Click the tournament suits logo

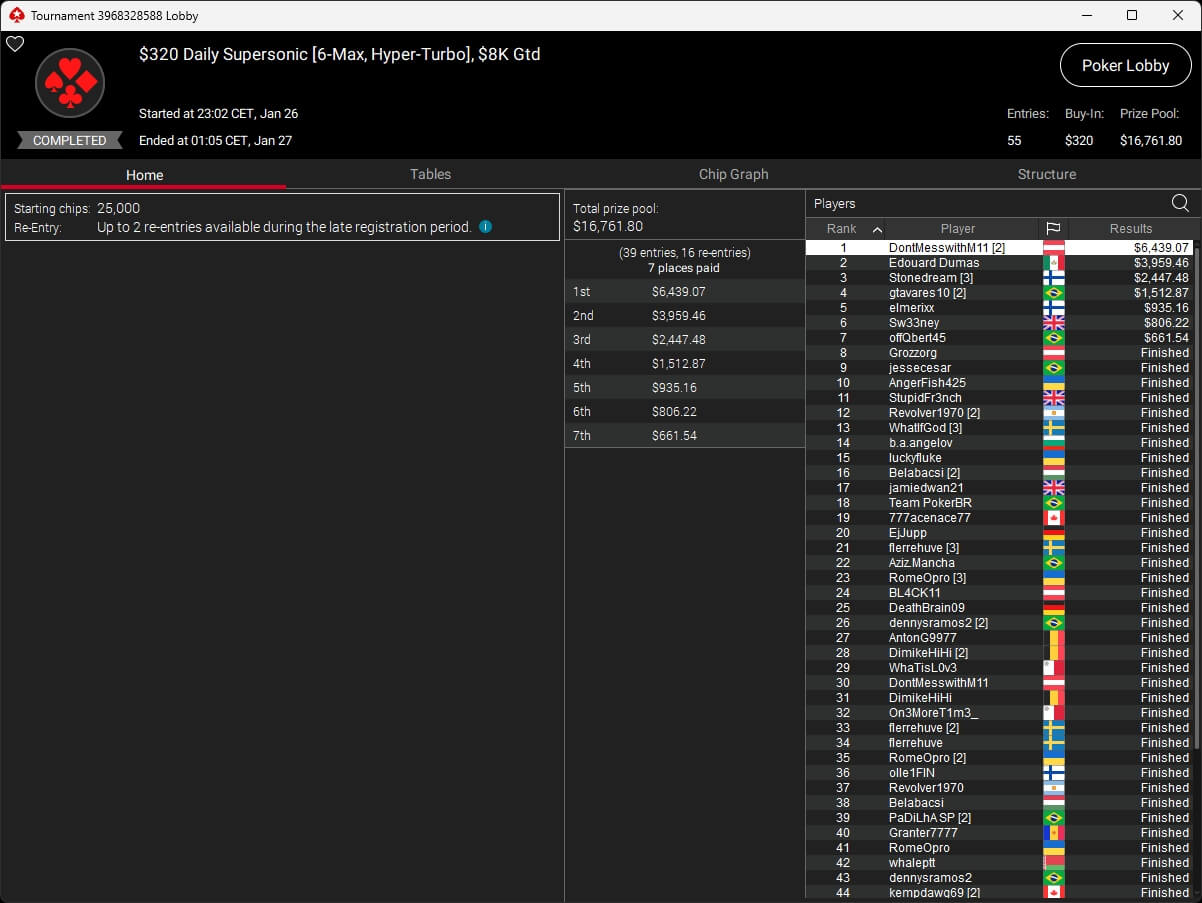(70, 84)
